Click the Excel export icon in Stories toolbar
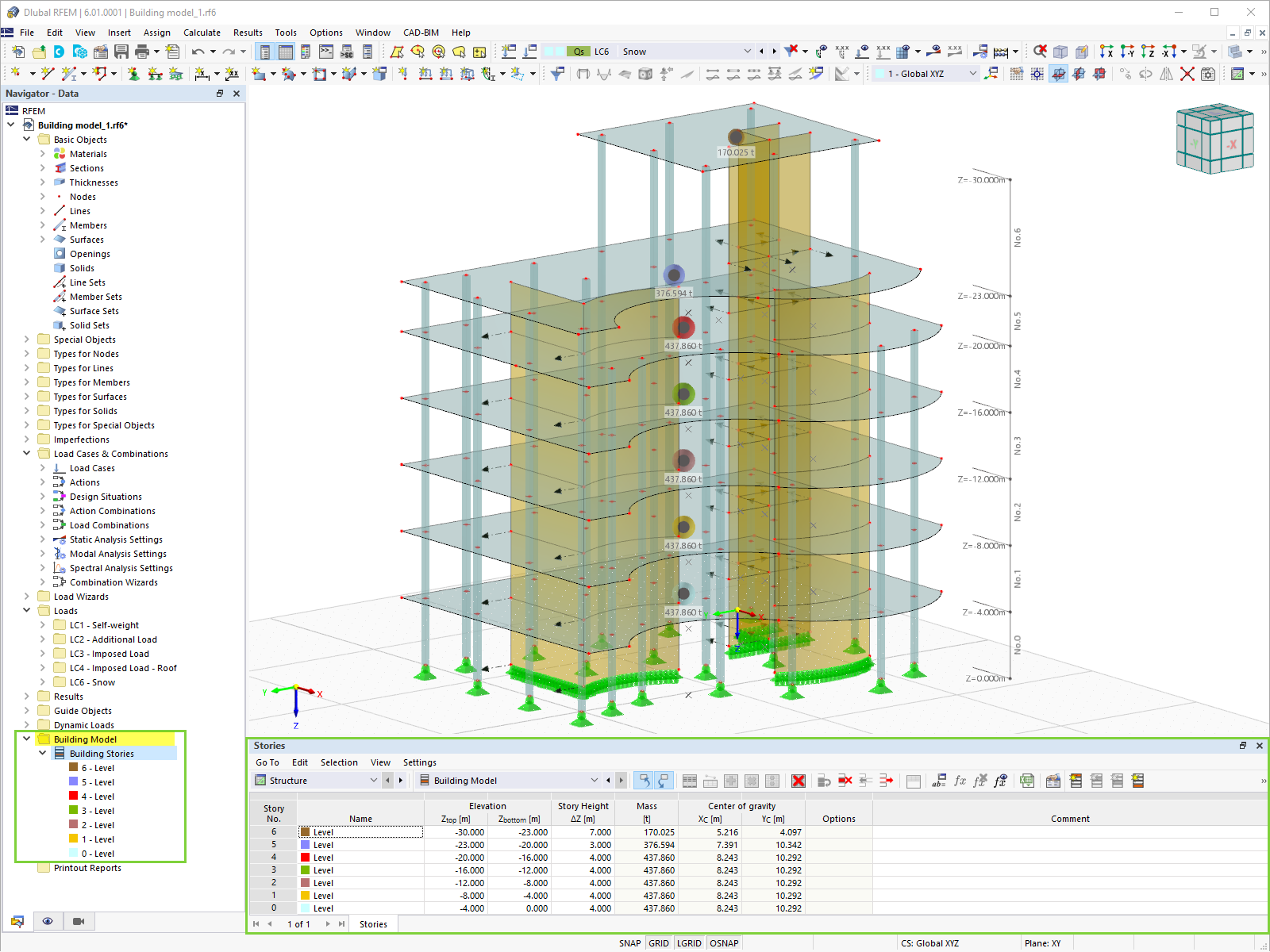 pos(1027,781)
